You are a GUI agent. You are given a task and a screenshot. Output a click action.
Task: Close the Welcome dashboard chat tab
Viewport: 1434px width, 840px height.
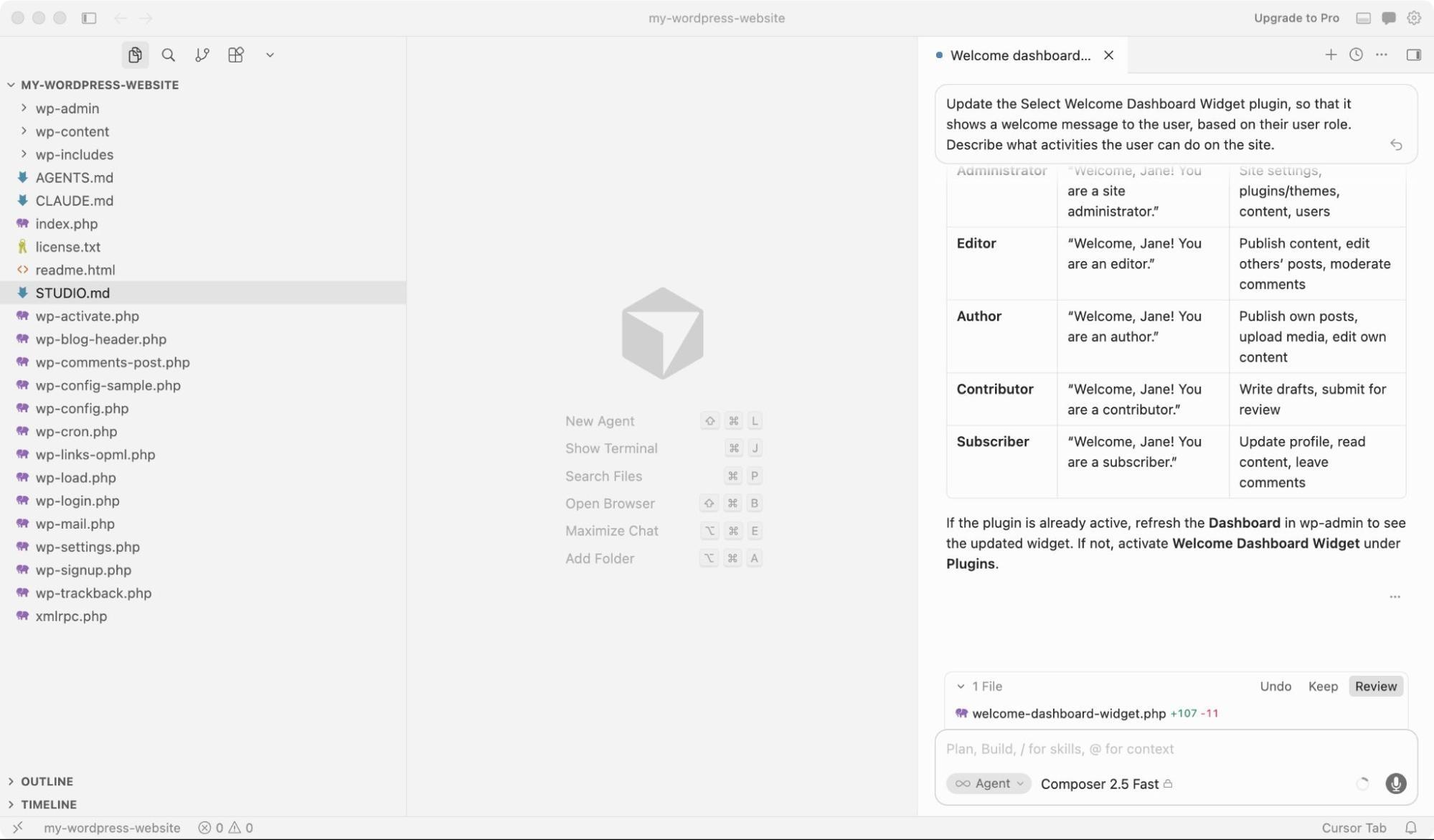pyautogui.click(x=1108, y=55)
